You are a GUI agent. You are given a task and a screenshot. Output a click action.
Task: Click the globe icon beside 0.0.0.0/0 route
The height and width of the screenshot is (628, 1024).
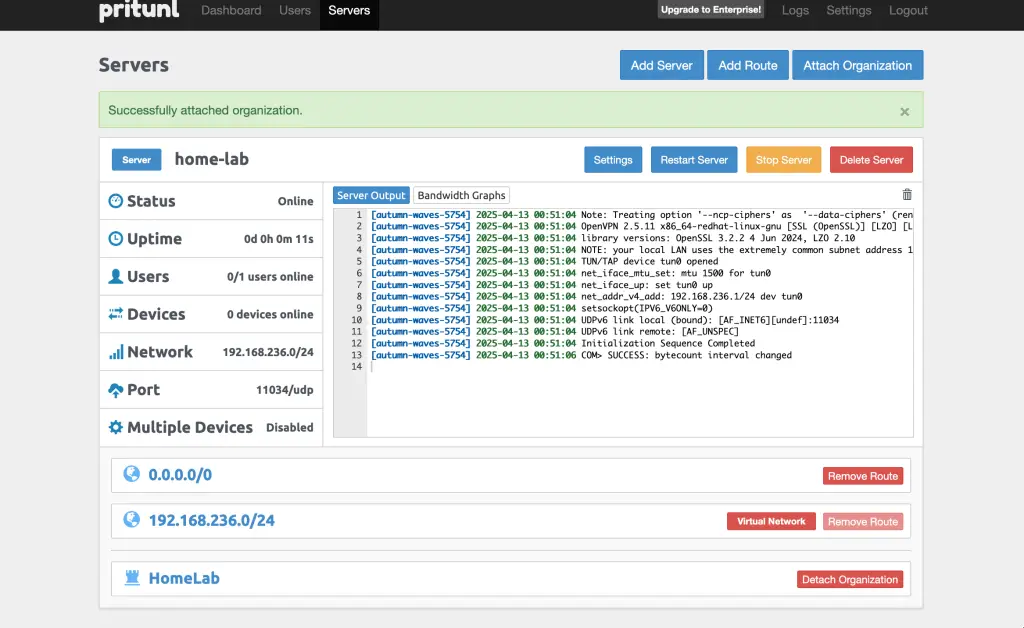coord(130,475)
